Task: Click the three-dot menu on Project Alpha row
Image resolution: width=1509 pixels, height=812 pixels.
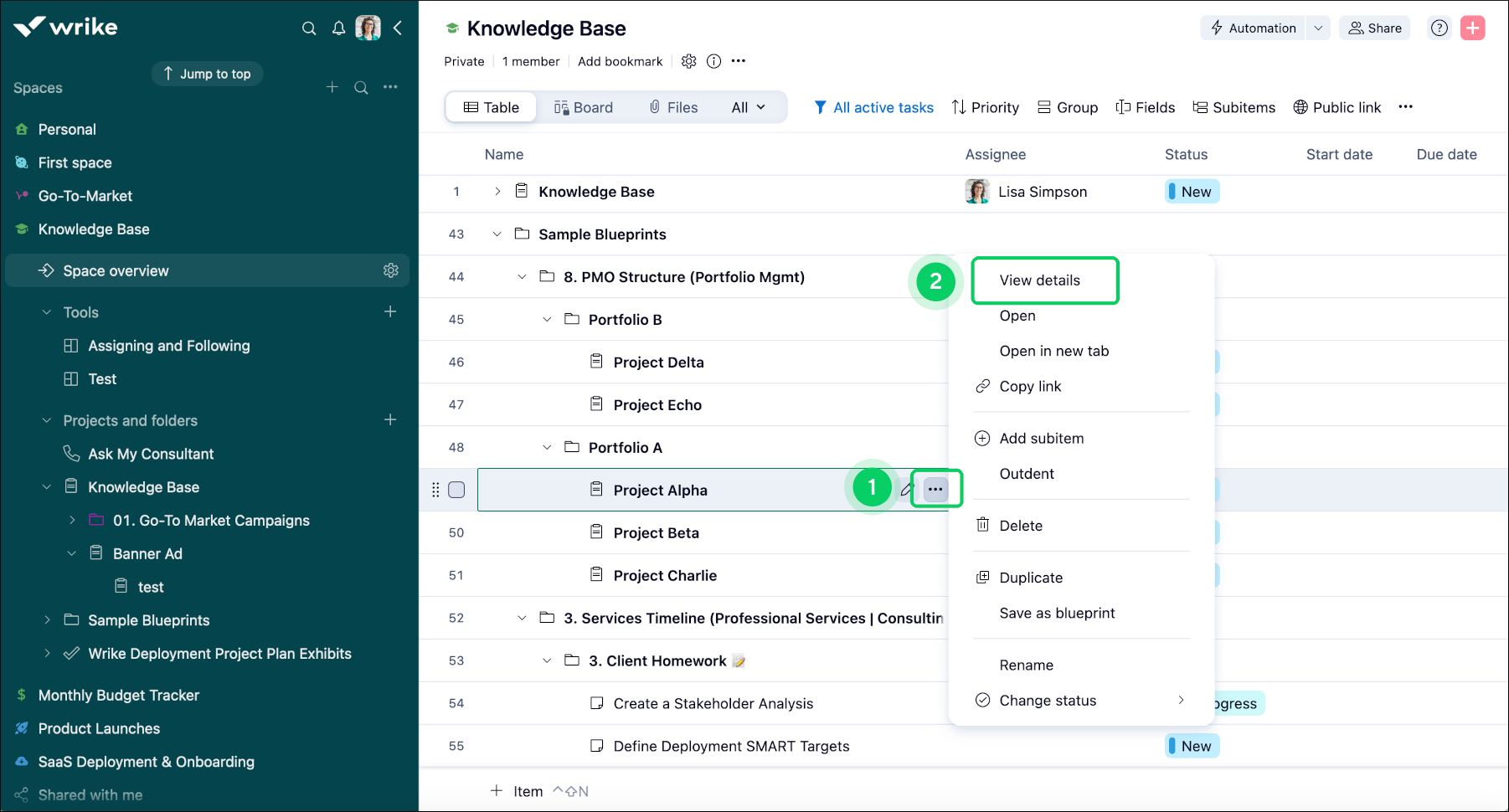Action: [x=935, y=490]
